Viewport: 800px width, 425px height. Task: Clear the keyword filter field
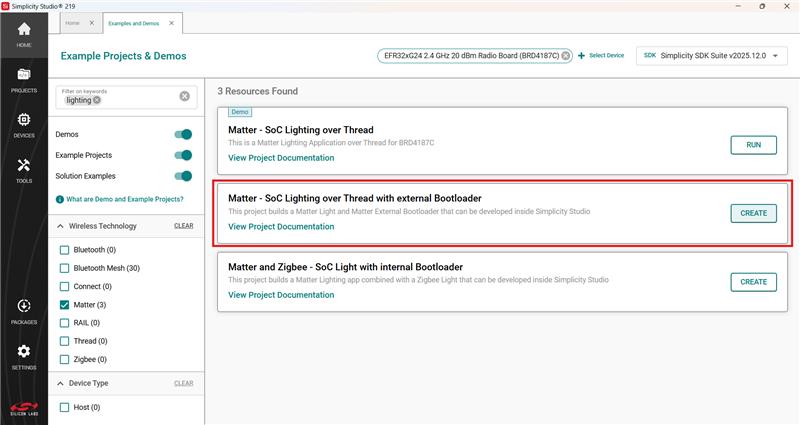click(x=184, y=96)
